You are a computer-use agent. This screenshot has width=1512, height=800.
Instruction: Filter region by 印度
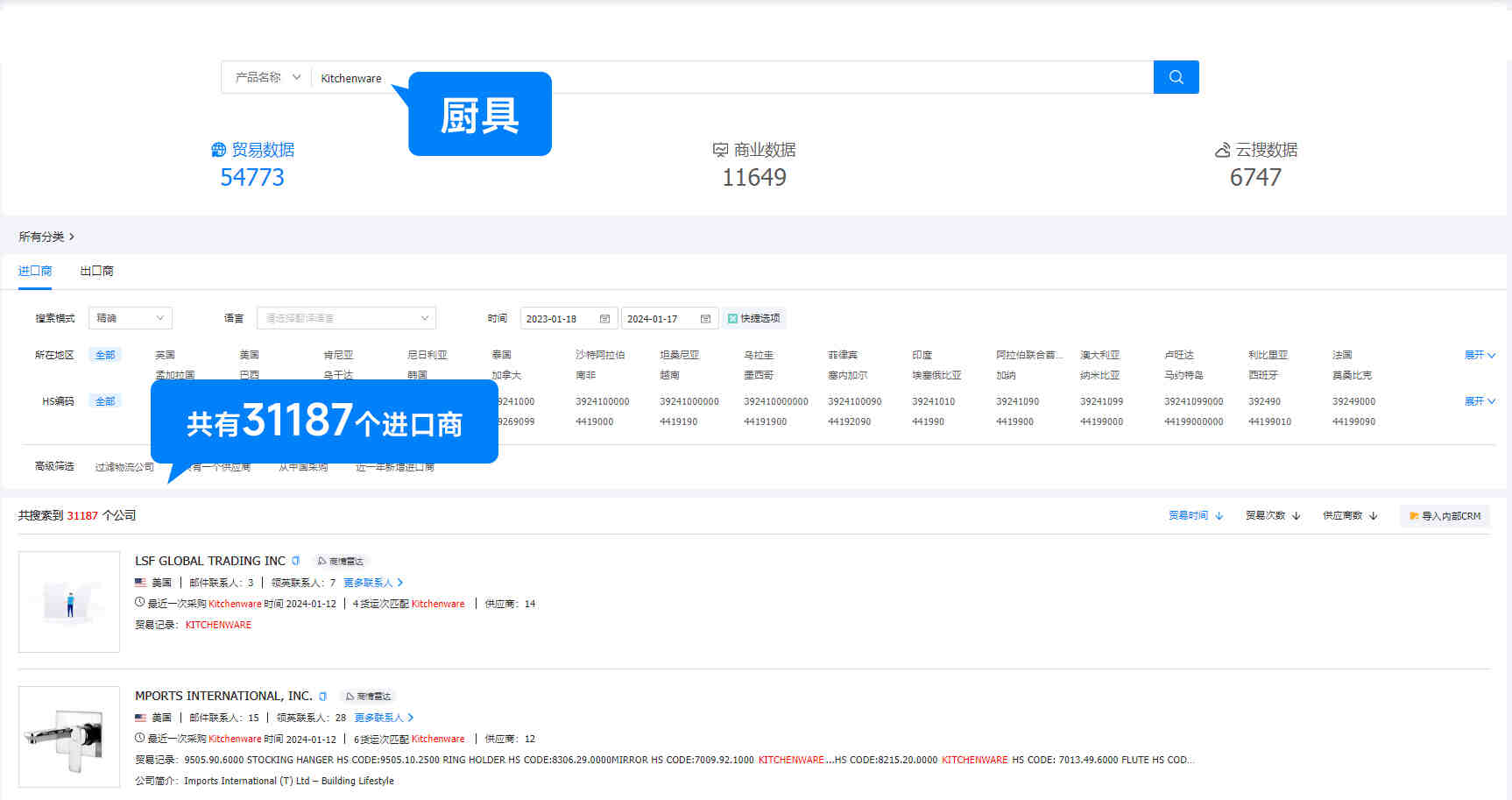922,355
